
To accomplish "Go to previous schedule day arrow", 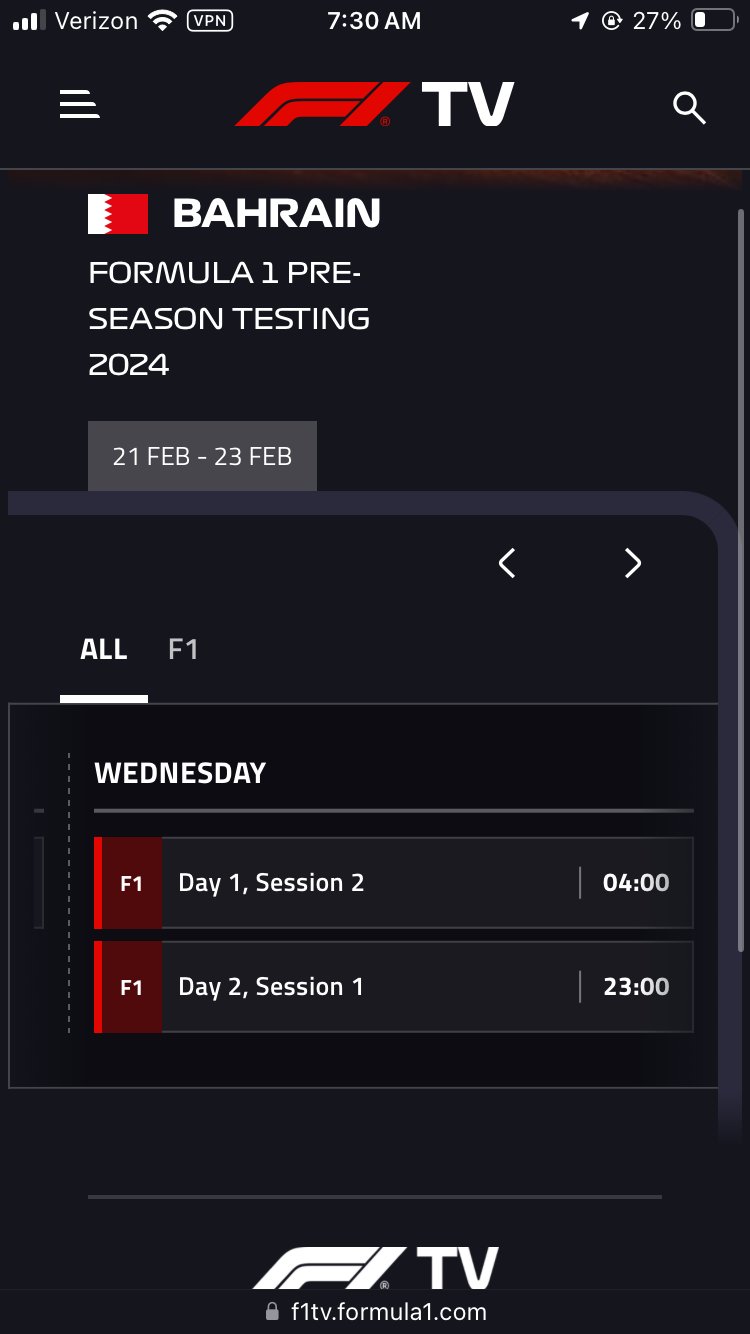I will (x=507, y=563).
